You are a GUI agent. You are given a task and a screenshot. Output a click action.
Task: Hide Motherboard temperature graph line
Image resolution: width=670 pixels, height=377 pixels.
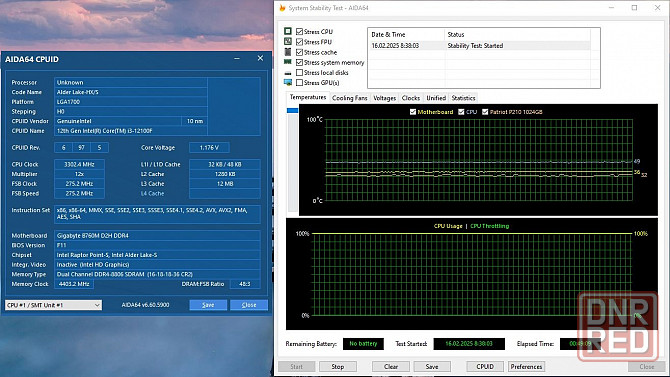point(413,112)
